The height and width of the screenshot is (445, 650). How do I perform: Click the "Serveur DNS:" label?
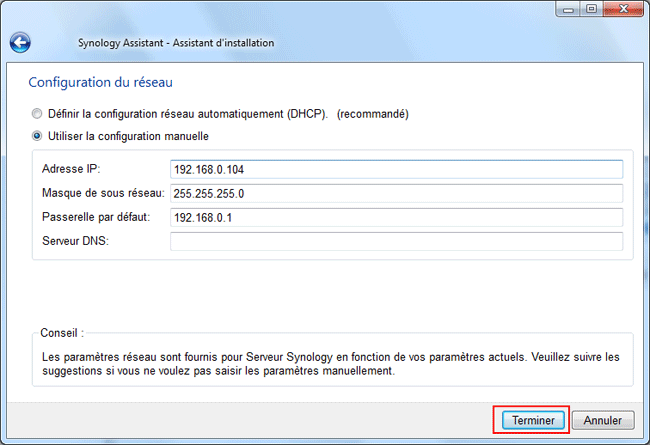pos(75,241)
